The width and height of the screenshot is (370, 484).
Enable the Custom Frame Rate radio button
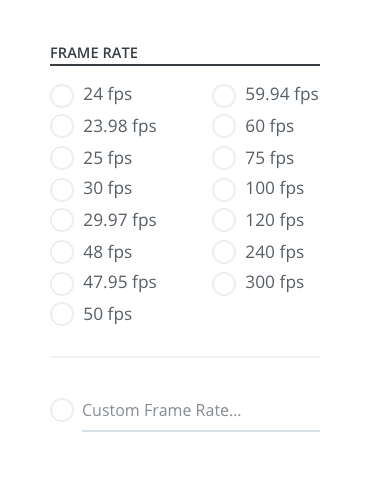click(62, 410)
